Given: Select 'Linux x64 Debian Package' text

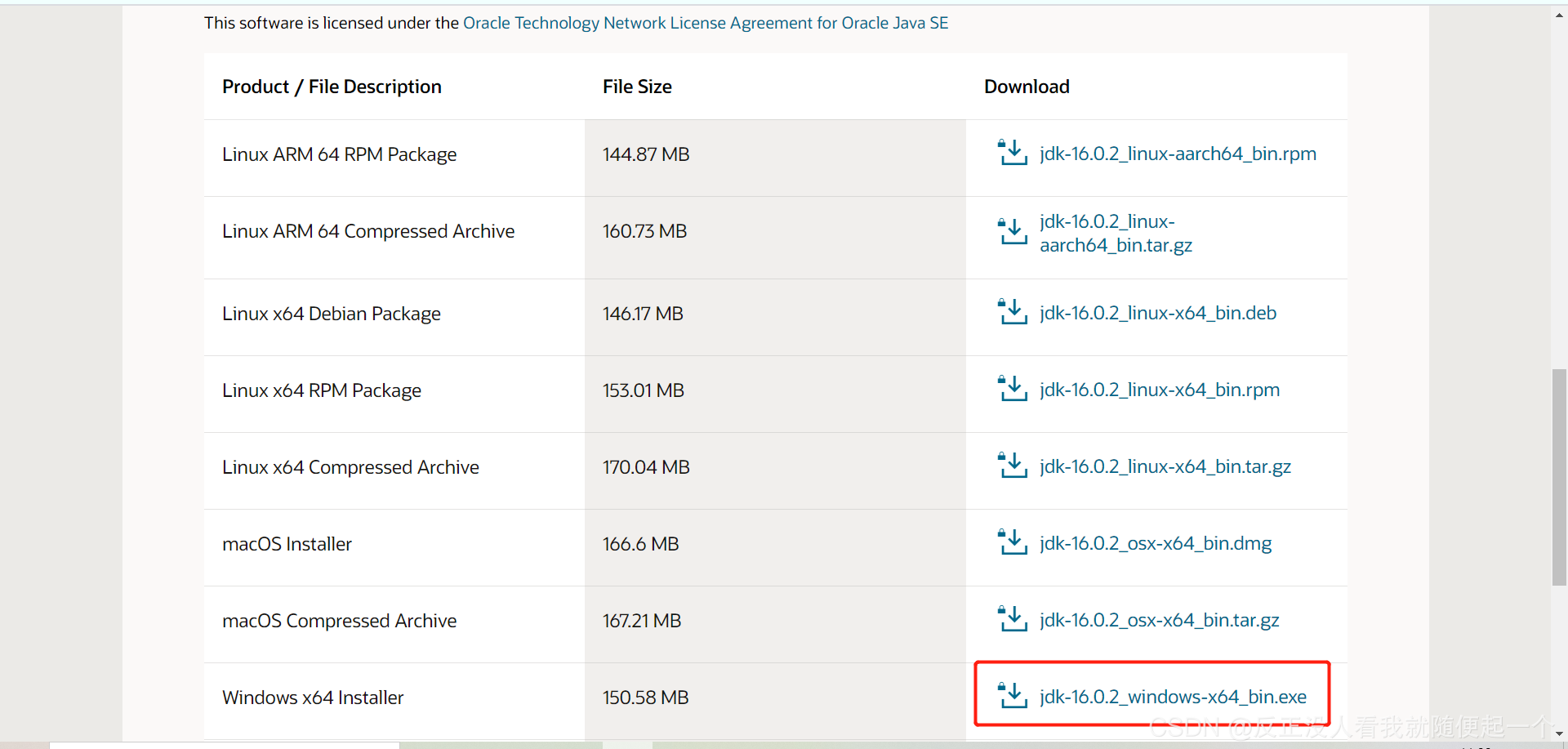Looking at the screenshot, I should click(x=332, y=314).
